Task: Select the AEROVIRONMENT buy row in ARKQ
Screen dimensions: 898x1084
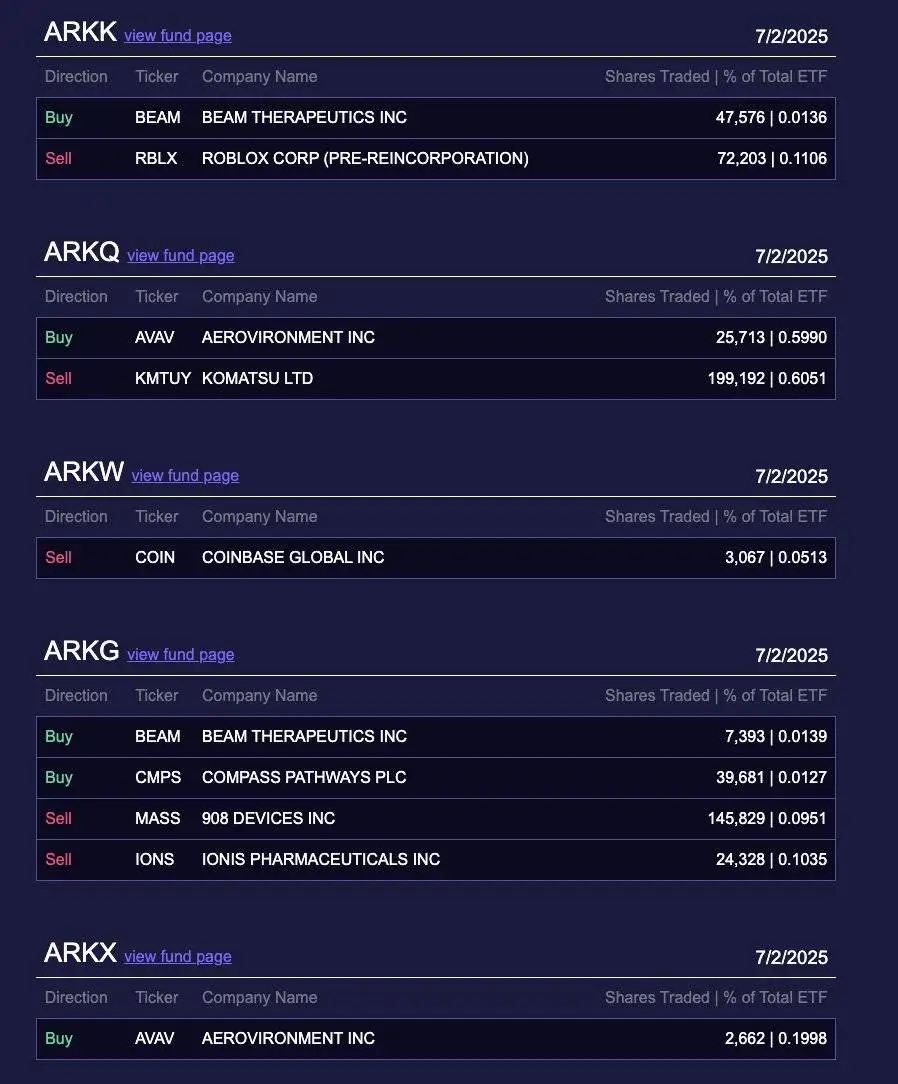Action: [x=436, y=337]
